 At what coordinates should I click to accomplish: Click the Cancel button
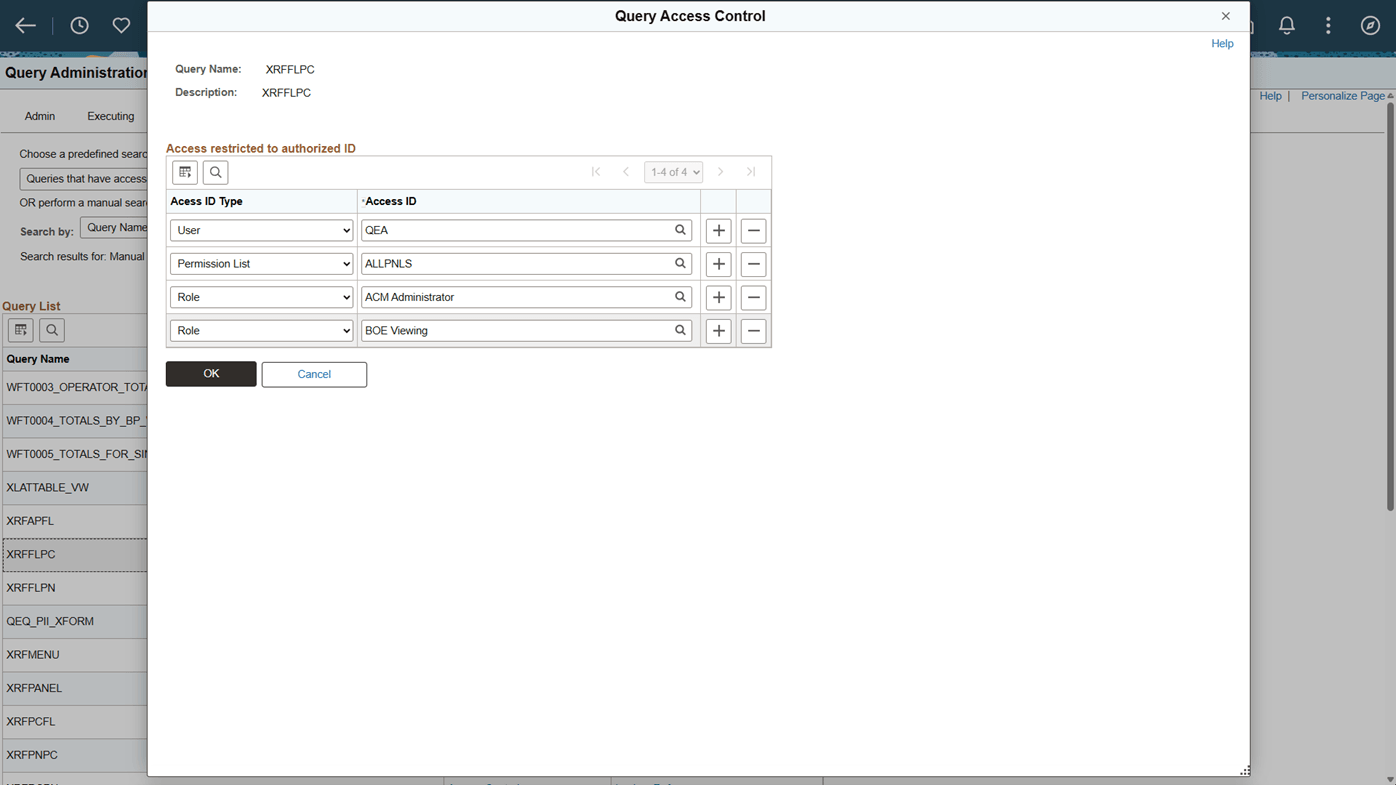(x=314, y=374)
